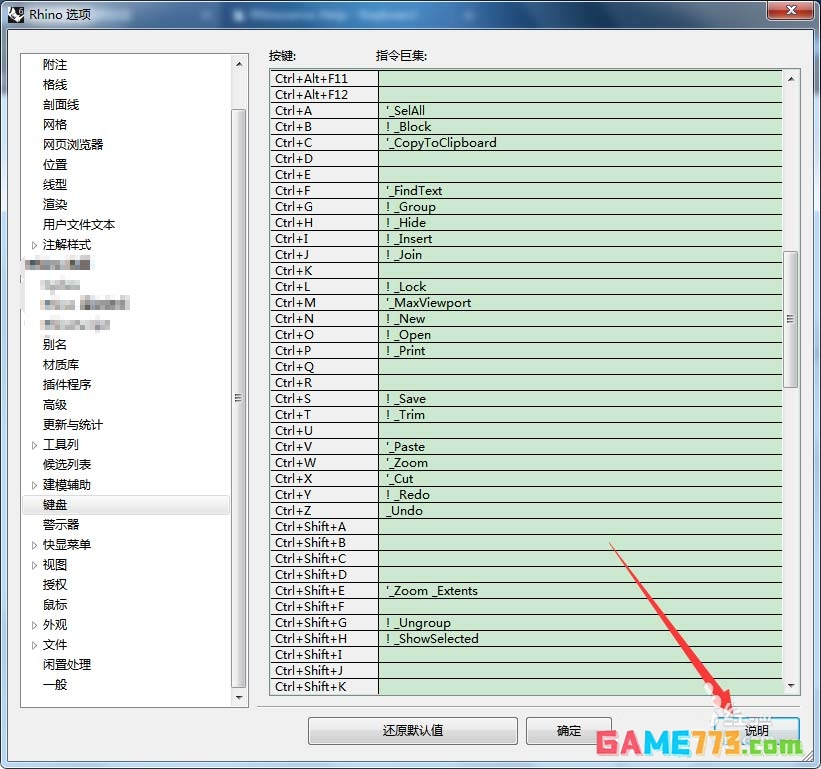Select 用户文件文本 in the tree

79,225
